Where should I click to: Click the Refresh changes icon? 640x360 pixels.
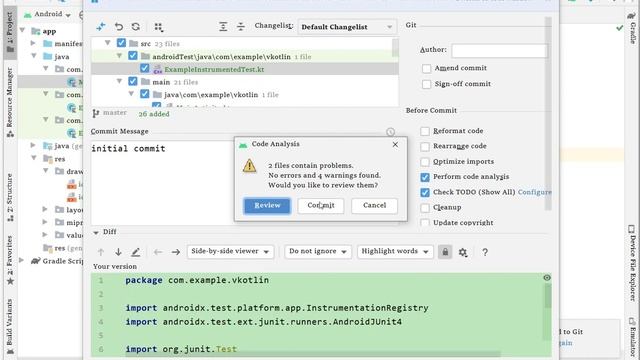pos(136,27)
